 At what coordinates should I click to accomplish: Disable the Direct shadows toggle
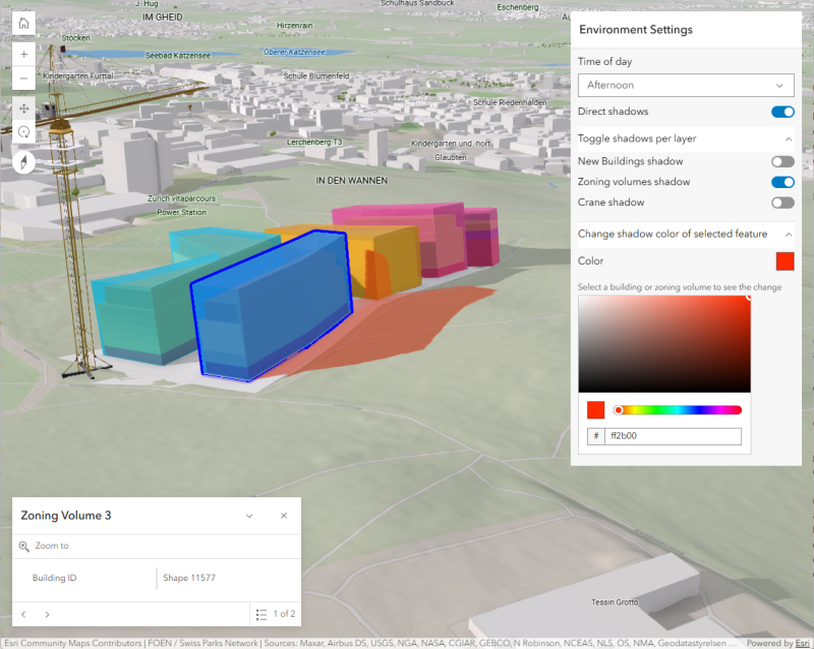pos(782,112)
